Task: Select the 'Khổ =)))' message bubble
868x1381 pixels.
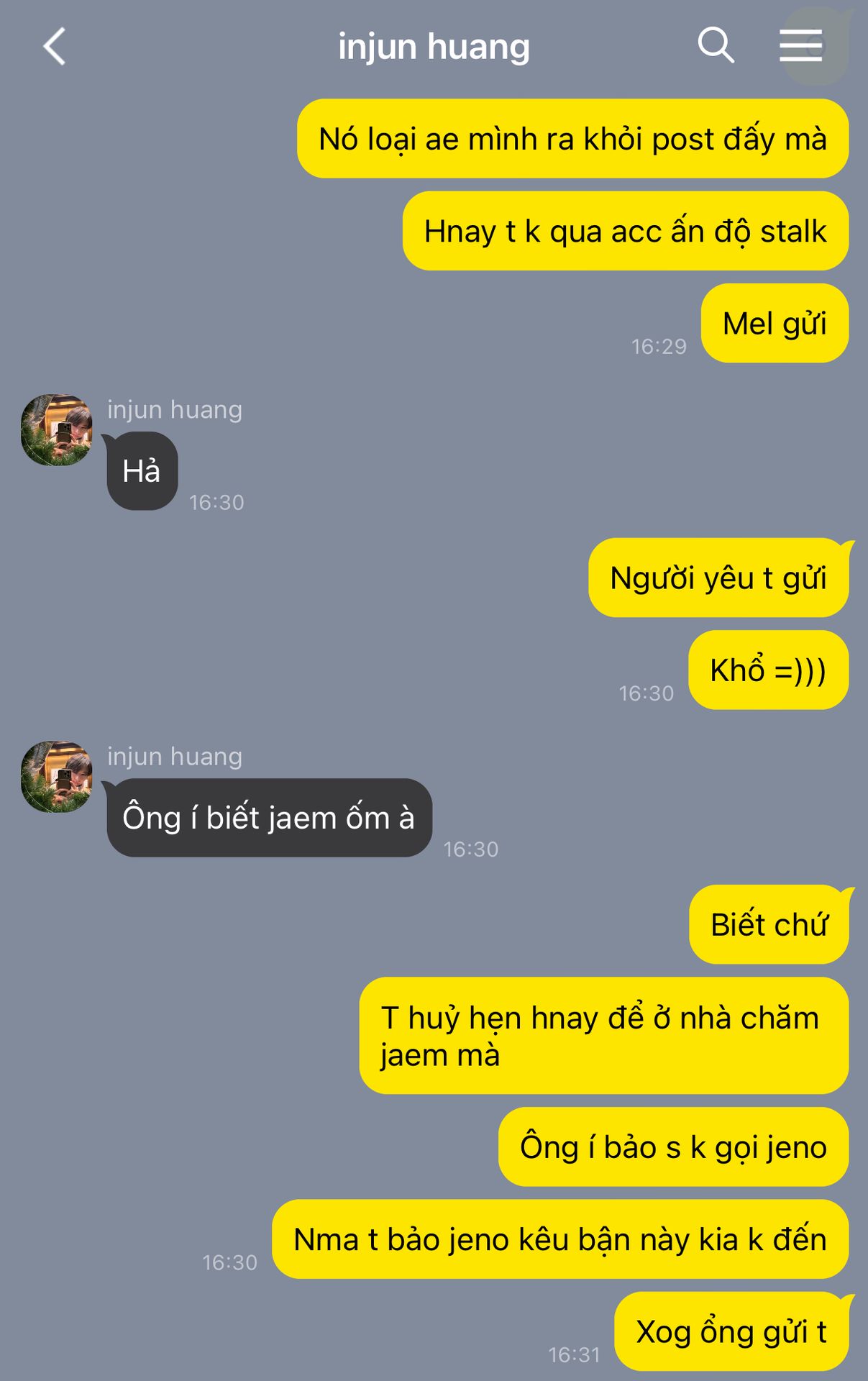Action: [x=768, y=670]
